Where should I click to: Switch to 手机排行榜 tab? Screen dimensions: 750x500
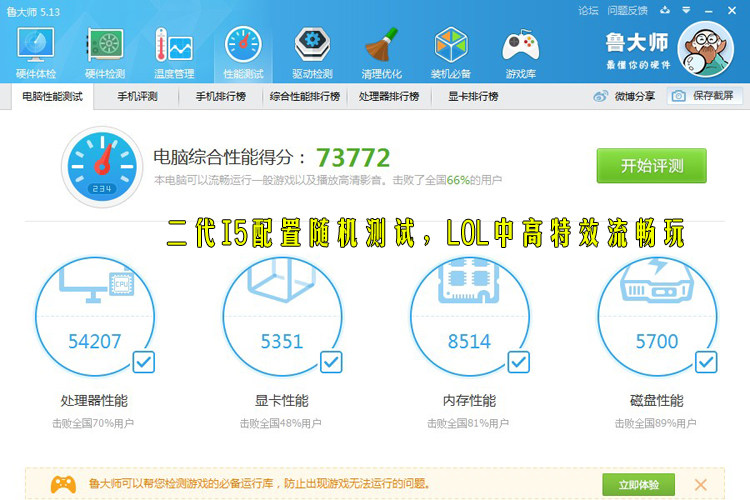pos(221,97)
